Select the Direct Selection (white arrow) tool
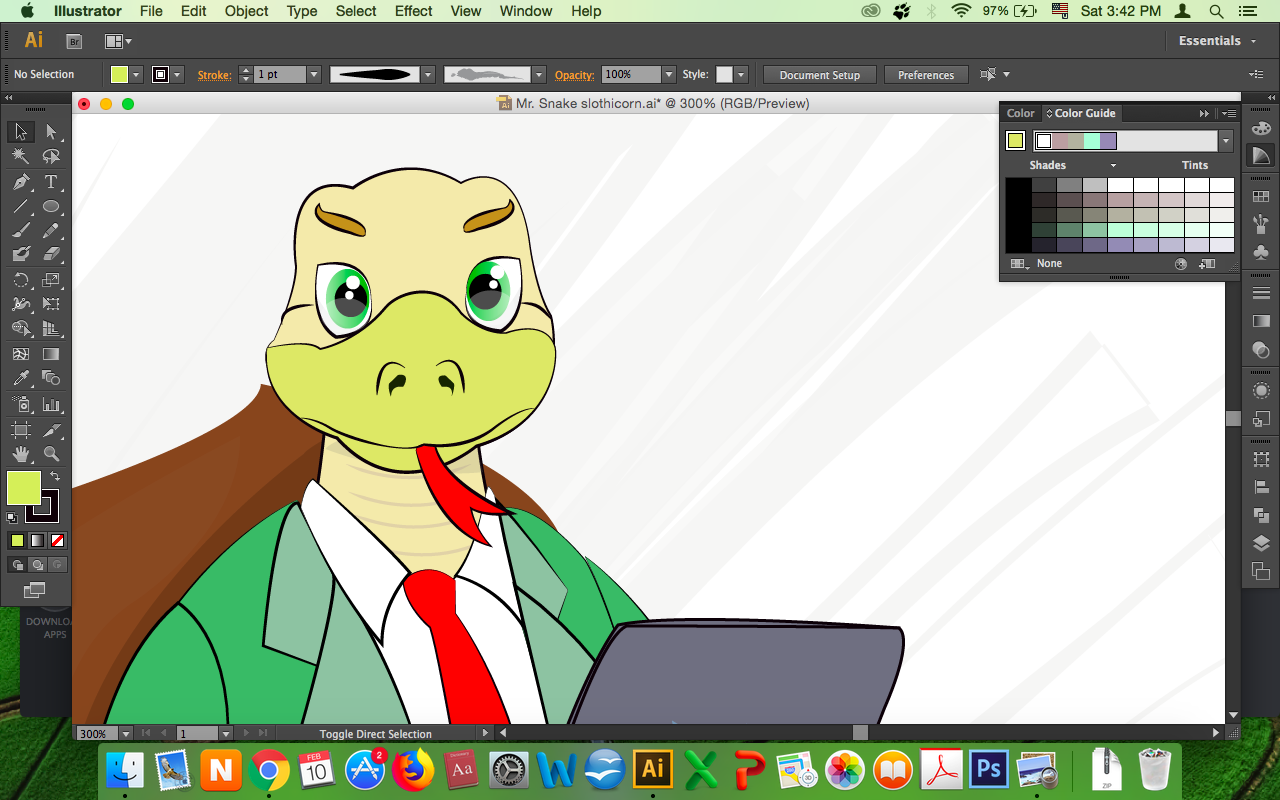Viewport: 1280px width, 800px height. [51, 132]
